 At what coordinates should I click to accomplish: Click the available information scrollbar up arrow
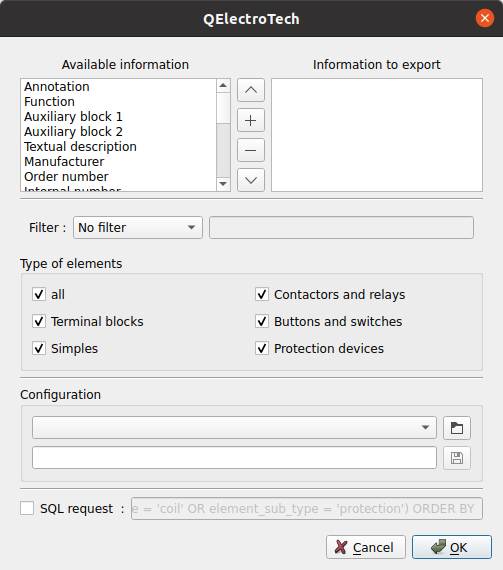click(x=223, y=86)
